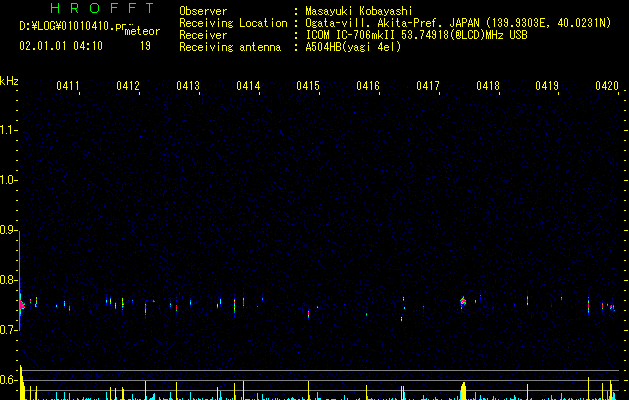Viewport: 629px width, 400px height.
Task: Click the 0.7 frequency axis label
Action: 7,330
